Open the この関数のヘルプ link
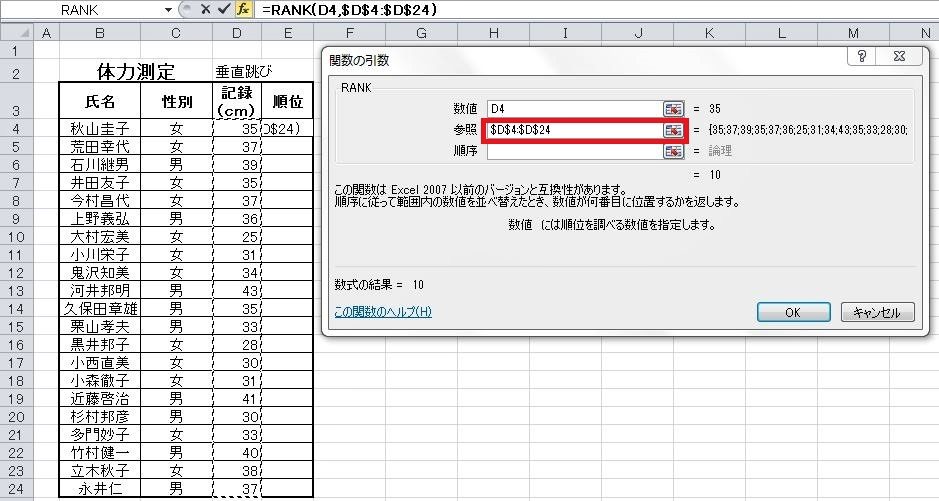939x501 pixels. [383, 312]
